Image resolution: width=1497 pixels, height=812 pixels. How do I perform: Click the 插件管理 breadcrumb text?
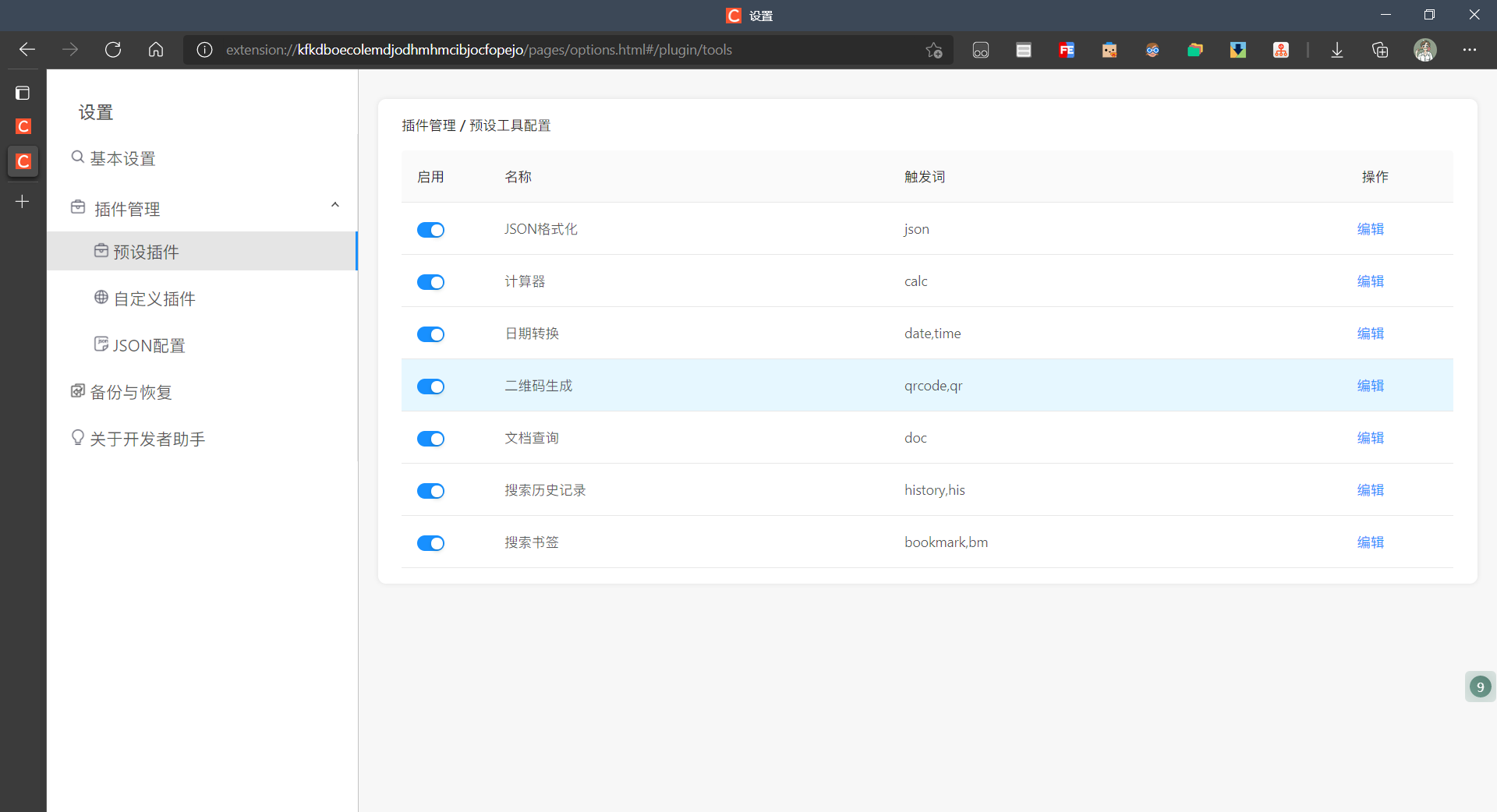(429, 125)
